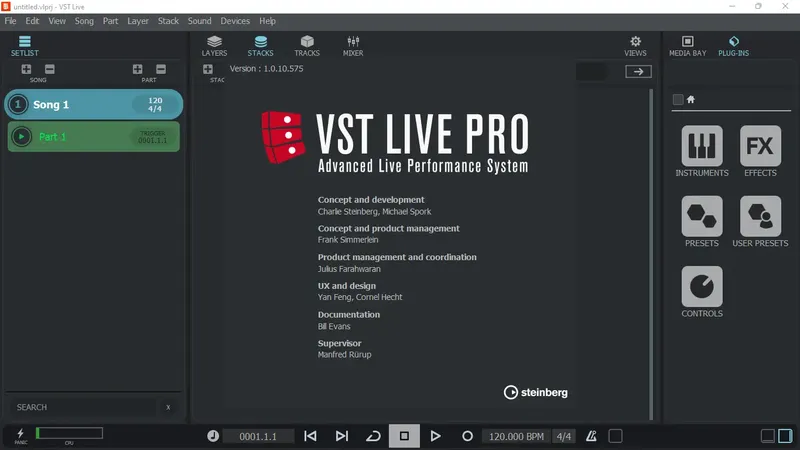
Task: Toggle the square box after metronome
Action: click(x=615, y=436)
